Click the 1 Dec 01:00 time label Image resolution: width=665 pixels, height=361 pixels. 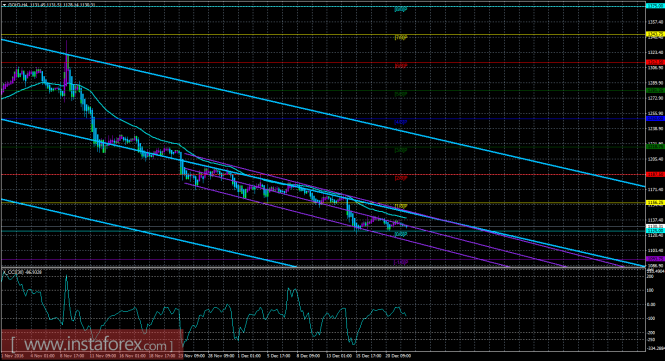click(250, 356)
